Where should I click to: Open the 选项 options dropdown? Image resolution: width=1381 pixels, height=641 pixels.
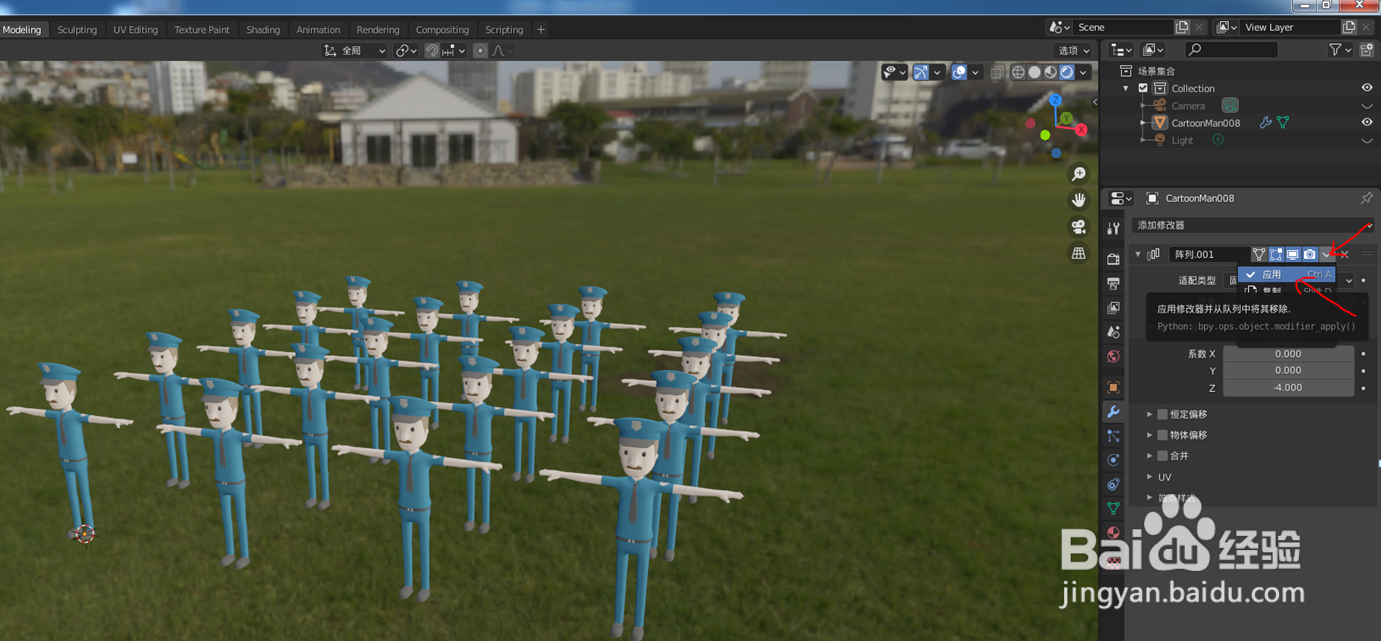[x=1074, y=50]
